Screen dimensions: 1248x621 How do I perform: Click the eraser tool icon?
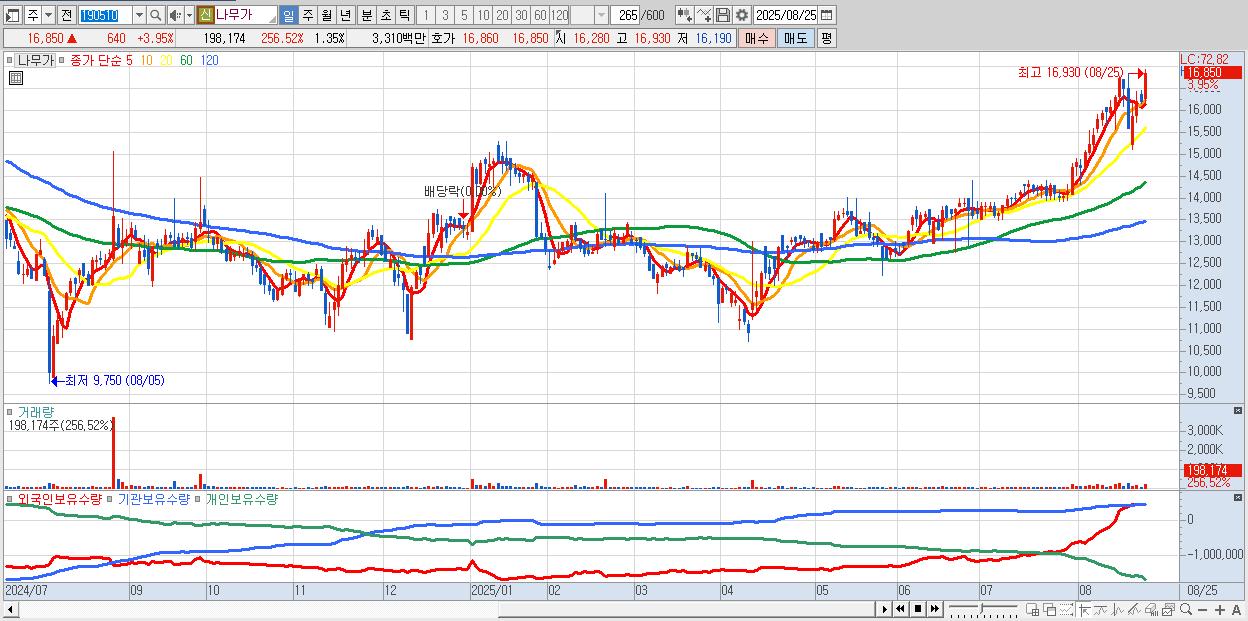point(1152,609)
